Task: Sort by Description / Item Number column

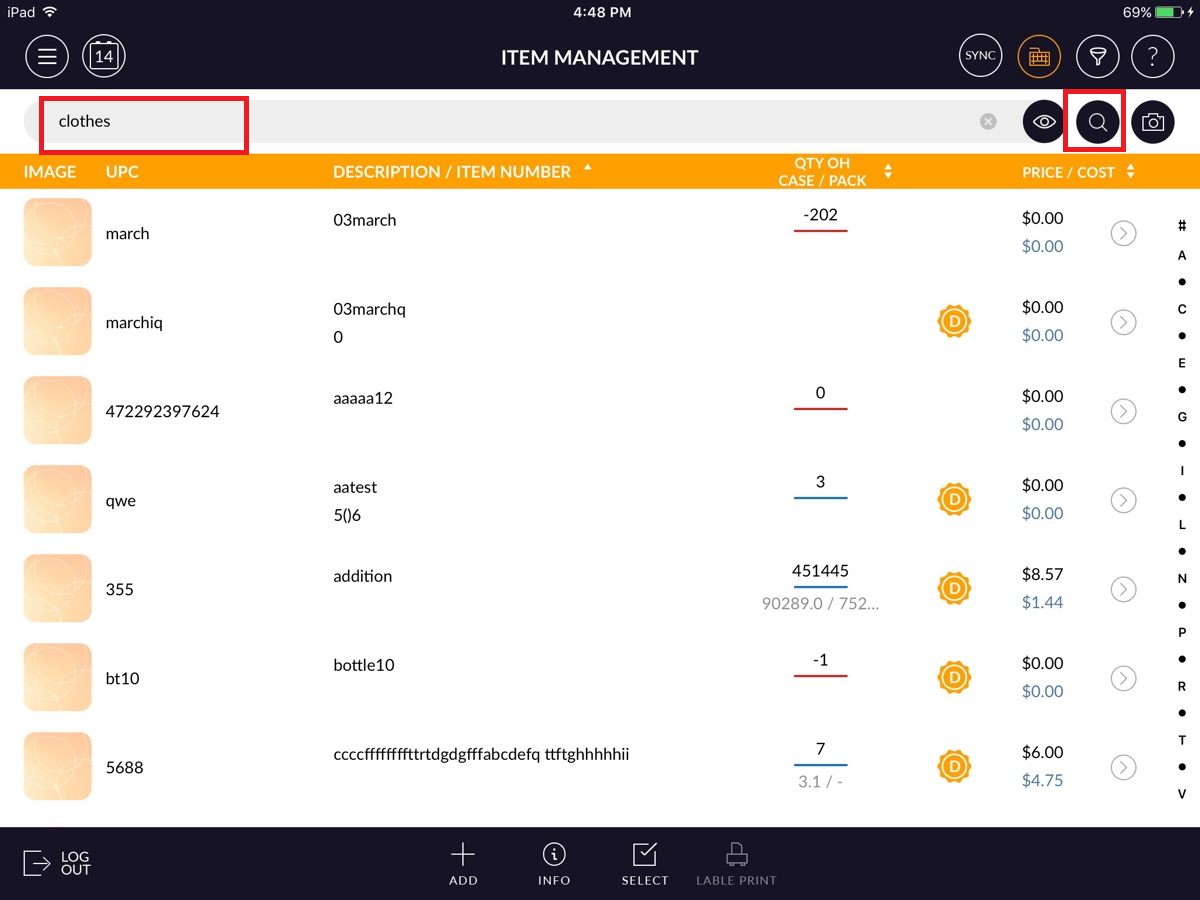Action: pos(452,172)
